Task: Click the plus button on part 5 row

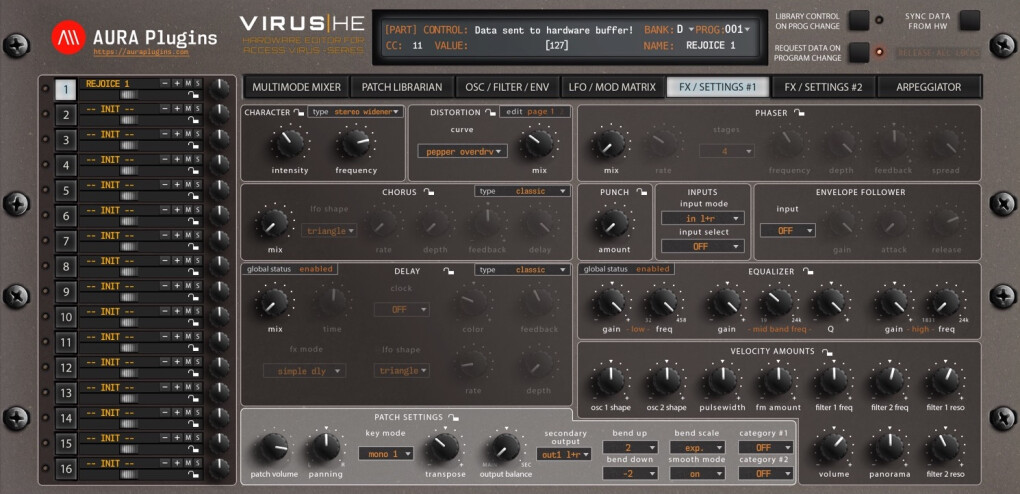Action: (x=176, y=185)
